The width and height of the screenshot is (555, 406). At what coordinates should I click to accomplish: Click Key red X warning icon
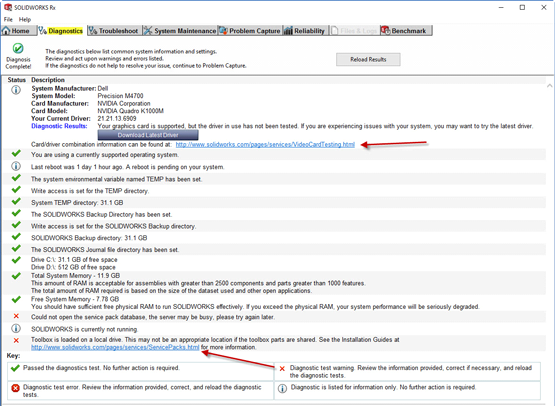click(x=282, y=369)
